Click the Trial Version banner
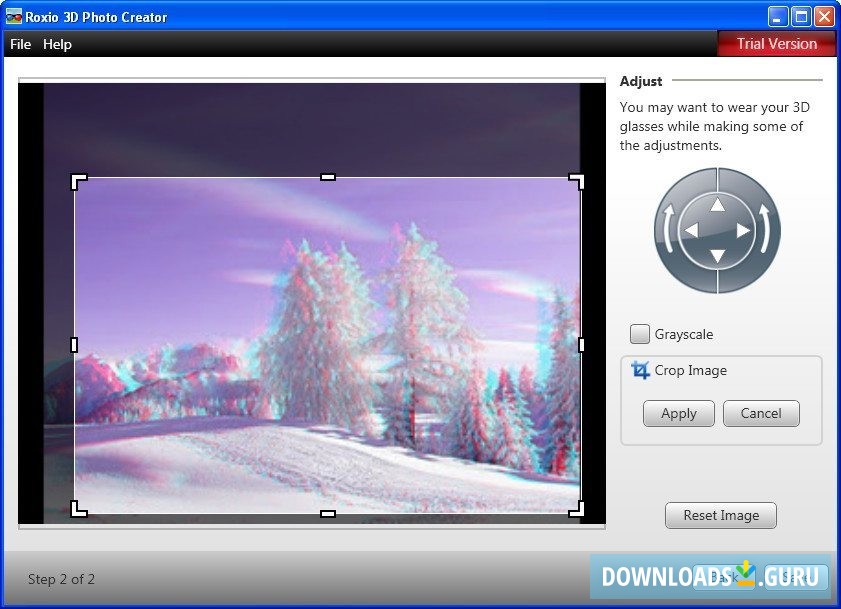 (x=777, y=44)
